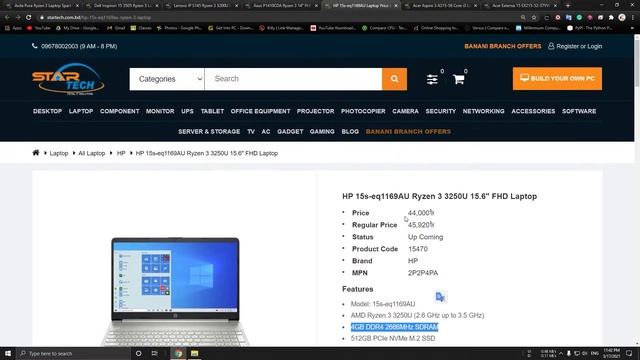Click the browser back arrow
The width and height of the screenshot is (640, 360).
coord(7,18)
